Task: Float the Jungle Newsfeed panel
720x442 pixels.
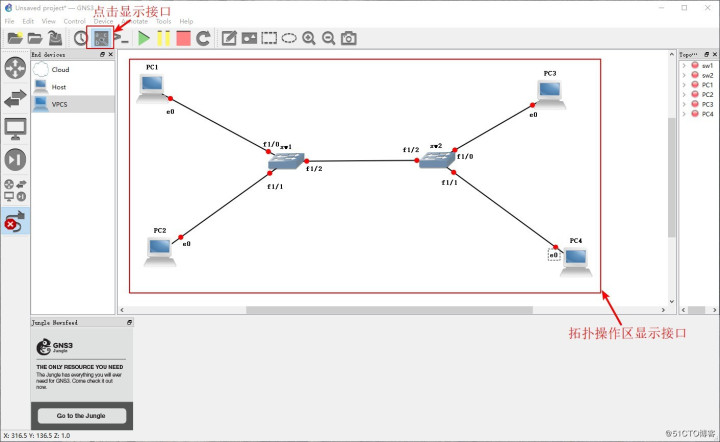Action: coord(129,323)
